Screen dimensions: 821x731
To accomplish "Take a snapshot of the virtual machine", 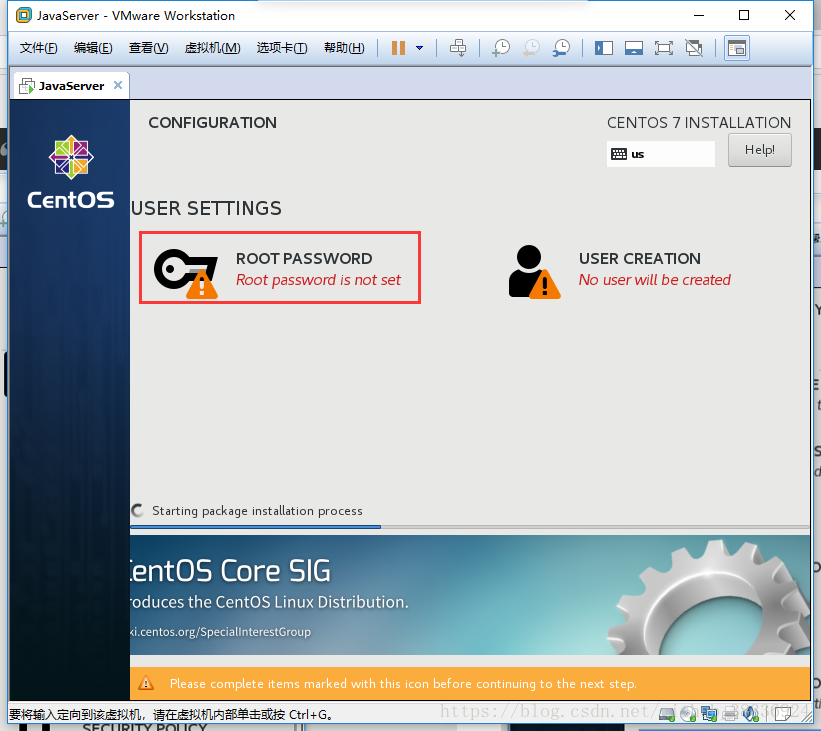I will pos(501,48).
